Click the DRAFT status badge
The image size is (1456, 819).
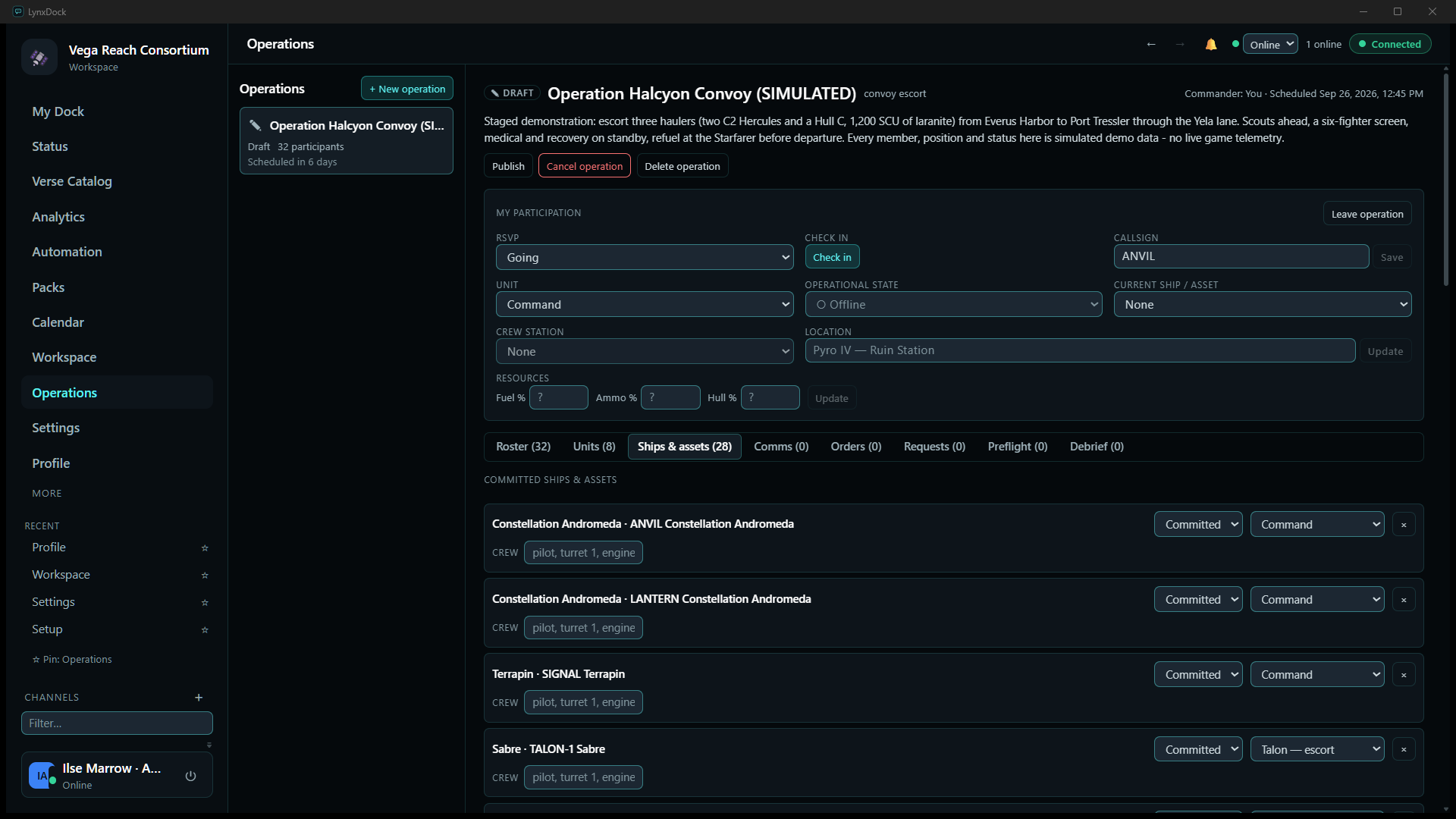pos(513,93)
